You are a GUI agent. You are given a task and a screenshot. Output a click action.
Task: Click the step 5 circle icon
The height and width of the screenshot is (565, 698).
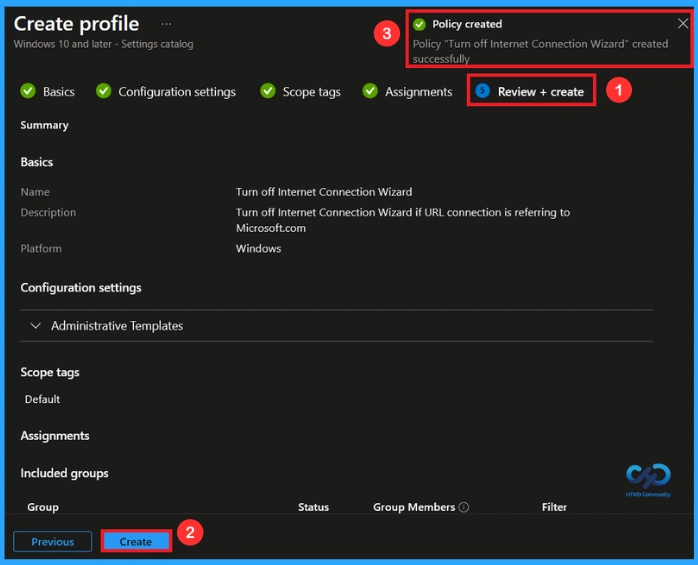click(483, 91)
